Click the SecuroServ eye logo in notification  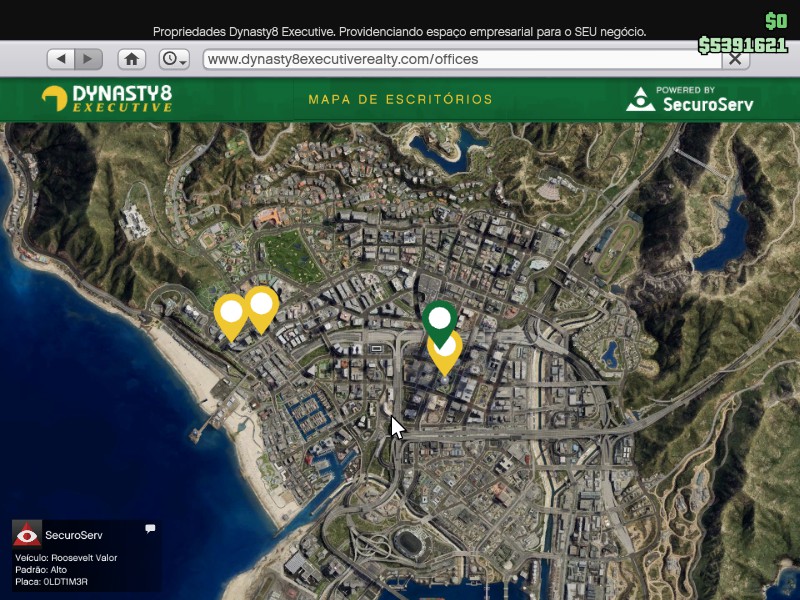(x=27, y=534)
